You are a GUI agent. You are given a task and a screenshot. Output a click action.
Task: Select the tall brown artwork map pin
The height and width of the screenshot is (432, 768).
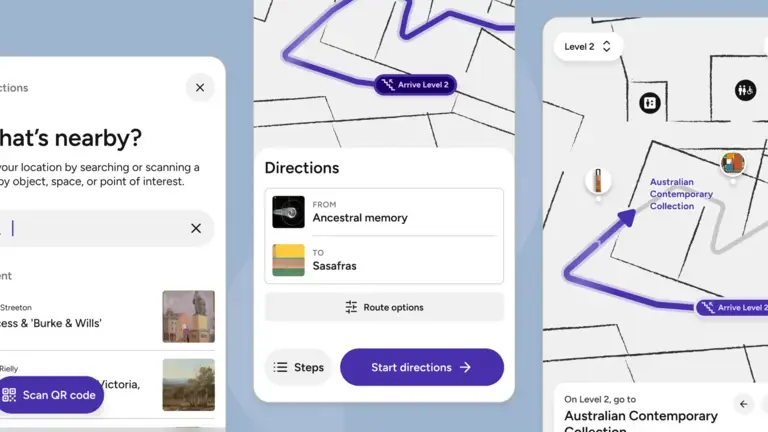coord(598,181)
